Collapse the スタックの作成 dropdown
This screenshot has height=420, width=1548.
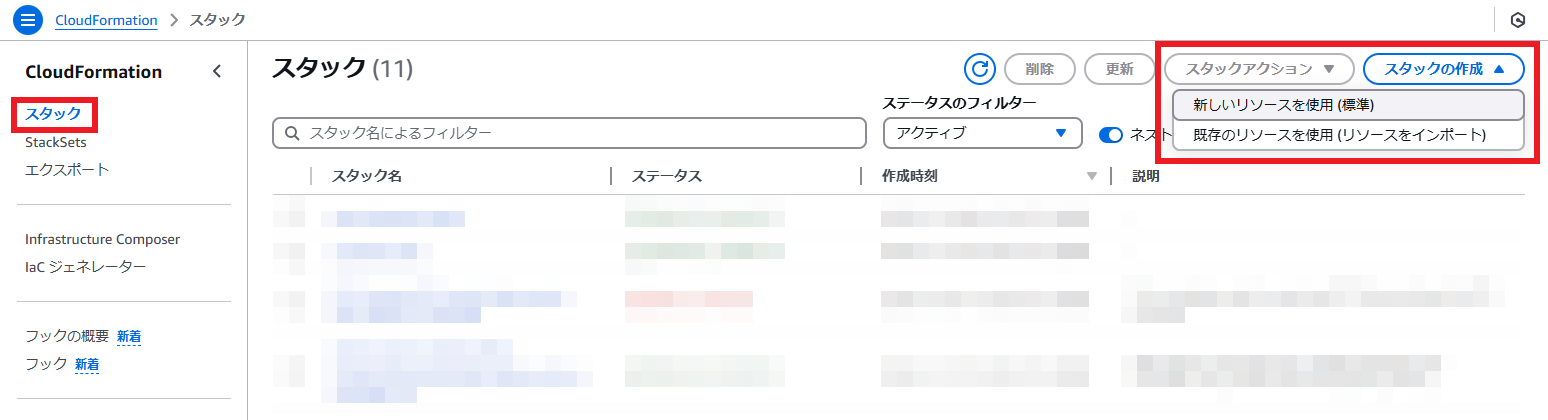coord(1443,69)
